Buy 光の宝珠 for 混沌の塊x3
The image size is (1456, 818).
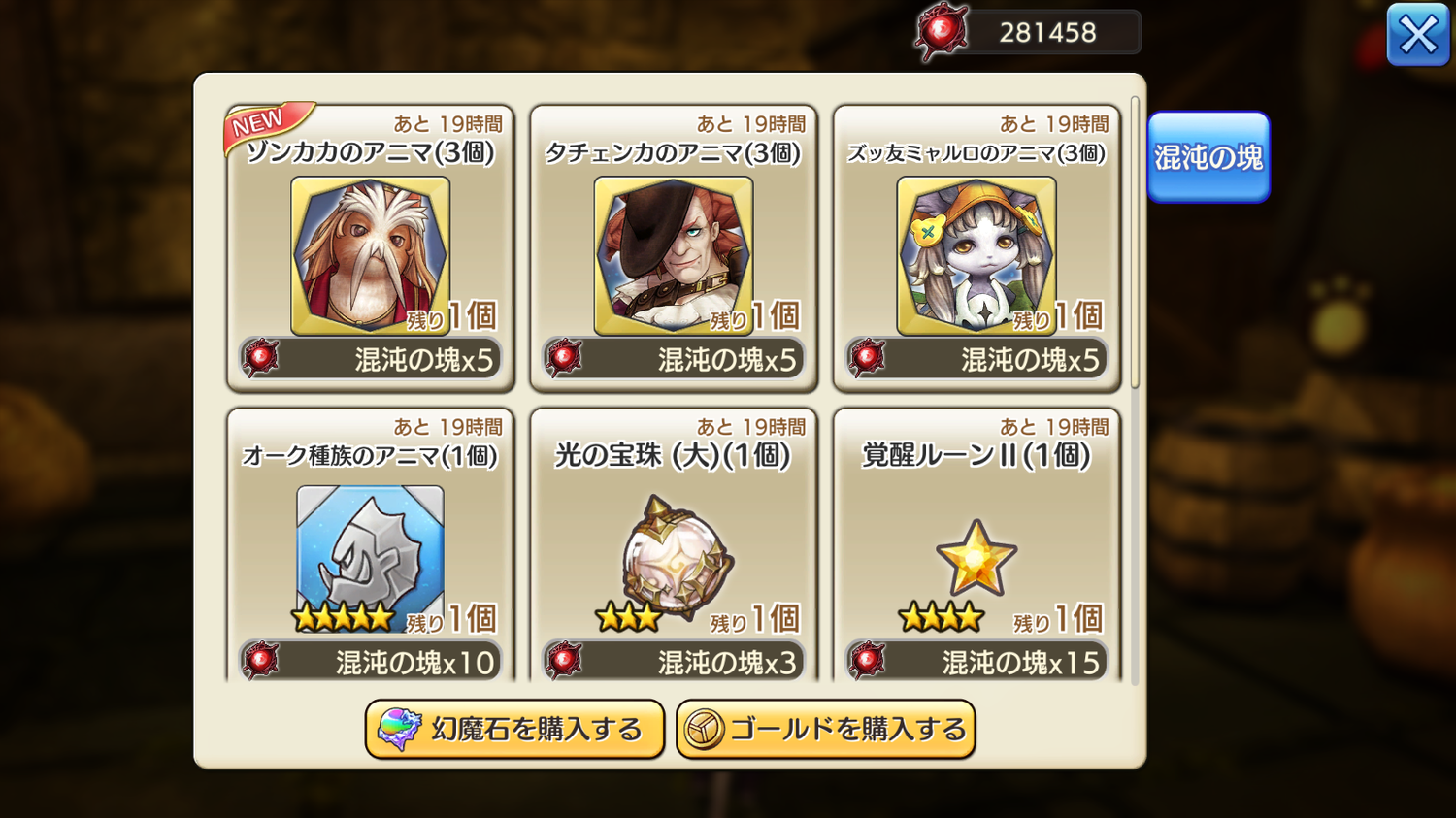[x=674, y=662]
